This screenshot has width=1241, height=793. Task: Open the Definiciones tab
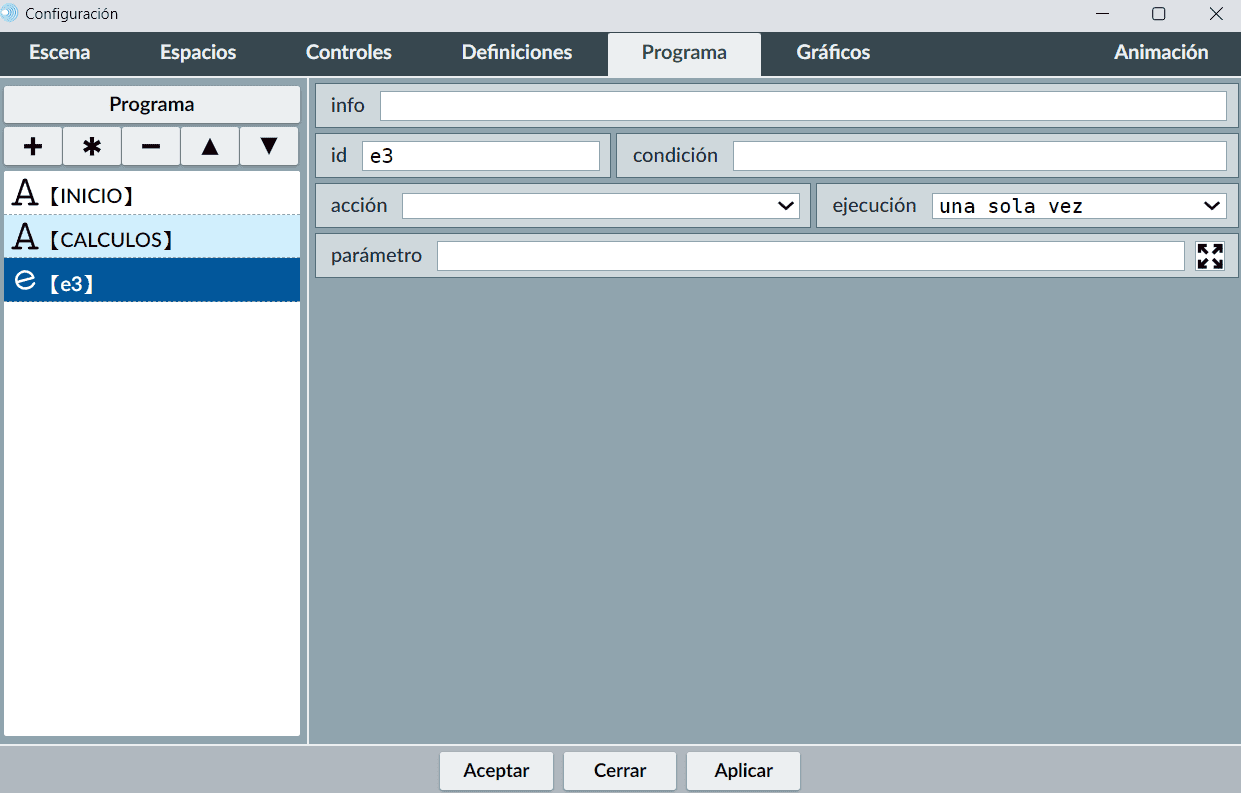pyautogui.click(x=517, y=53)
